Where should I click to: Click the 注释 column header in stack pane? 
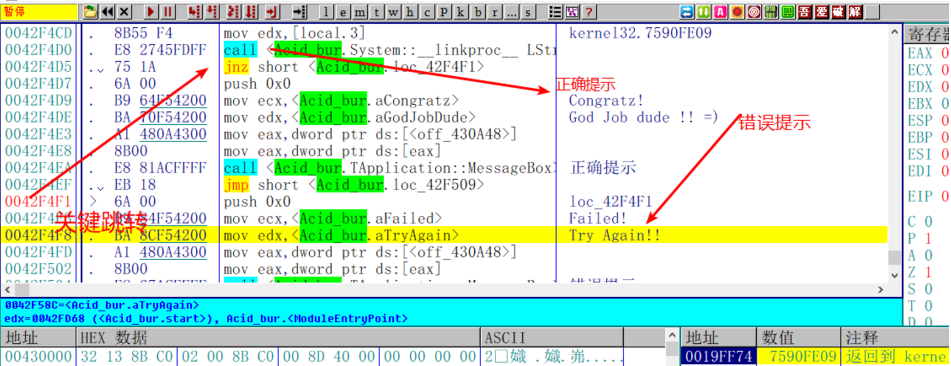895,337
